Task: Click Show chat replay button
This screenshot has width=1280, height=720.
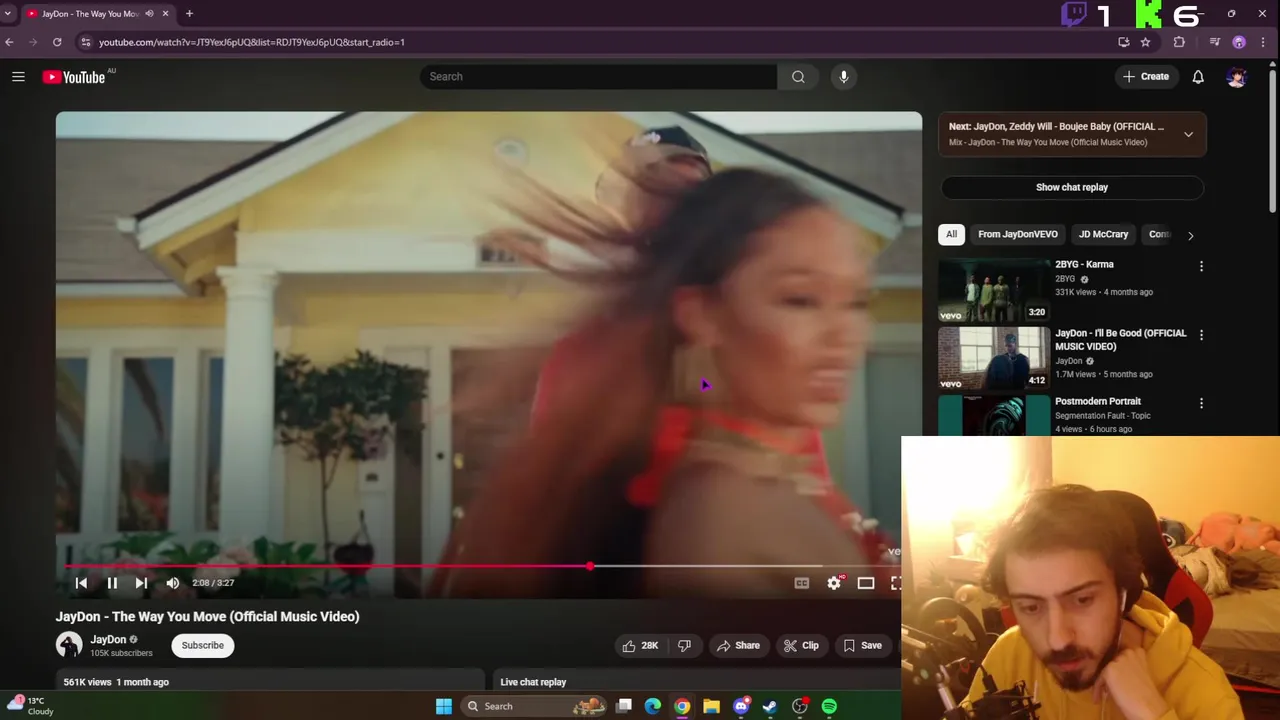Action: coord(1072,187)
